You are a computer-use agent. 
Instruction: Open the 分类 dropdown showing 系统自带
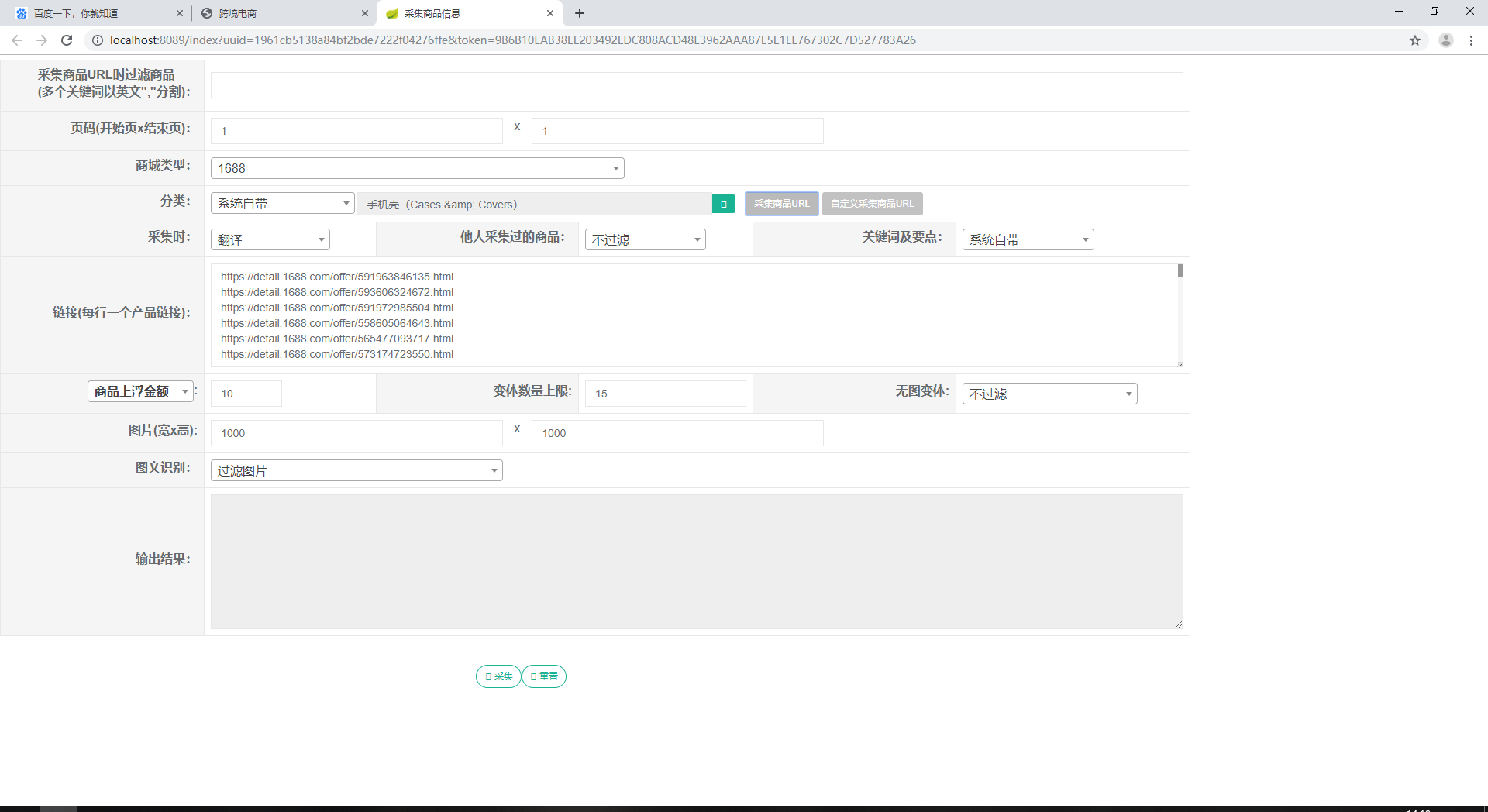[282, 203]
